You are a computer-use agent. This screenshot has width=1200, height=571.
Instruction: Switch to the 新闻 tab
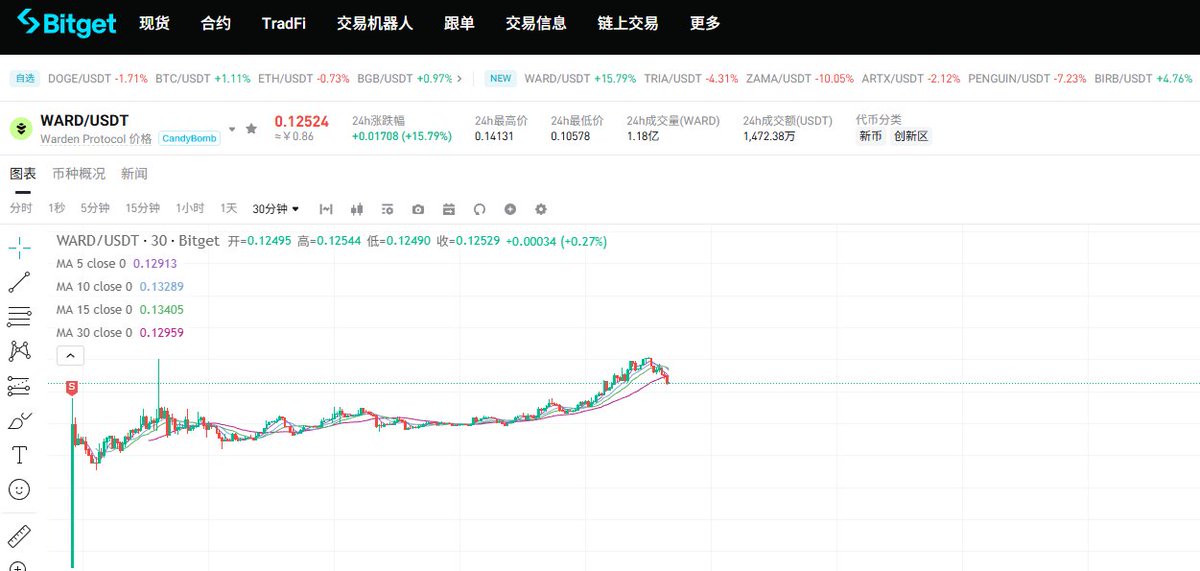[x=134, y=173]
